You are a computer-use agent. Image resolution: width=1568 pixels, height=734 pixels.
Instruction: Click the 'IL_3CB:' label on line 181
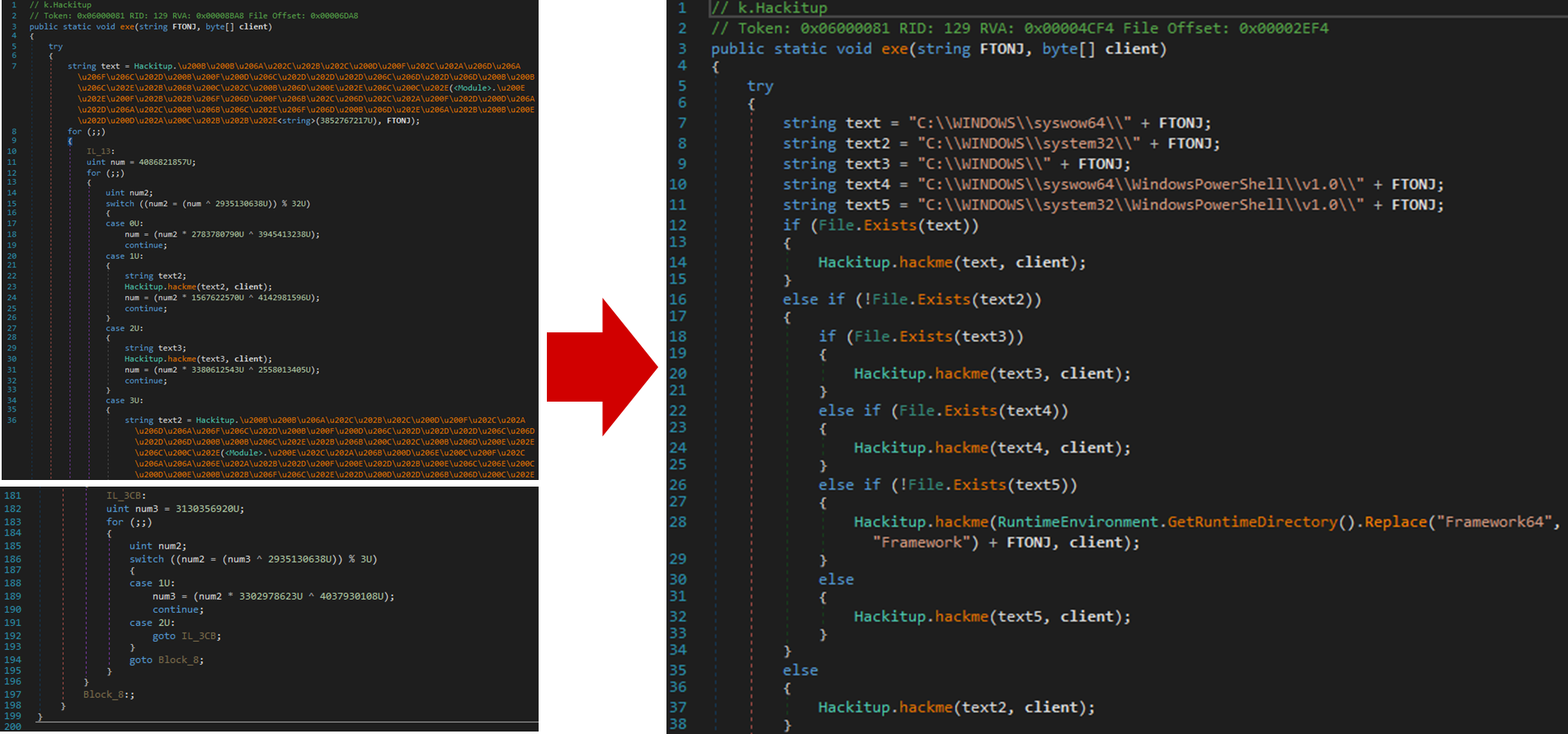(125, 496)
